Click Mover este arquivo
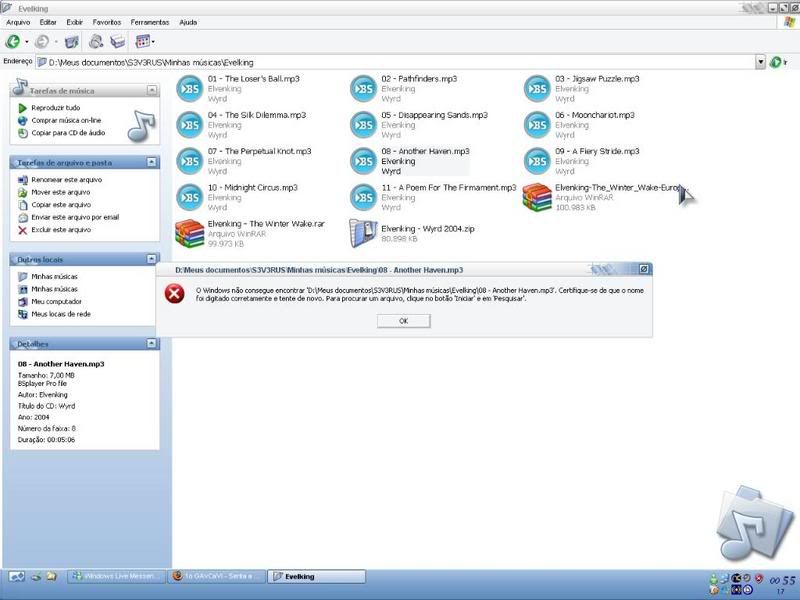 pos(61,192)
